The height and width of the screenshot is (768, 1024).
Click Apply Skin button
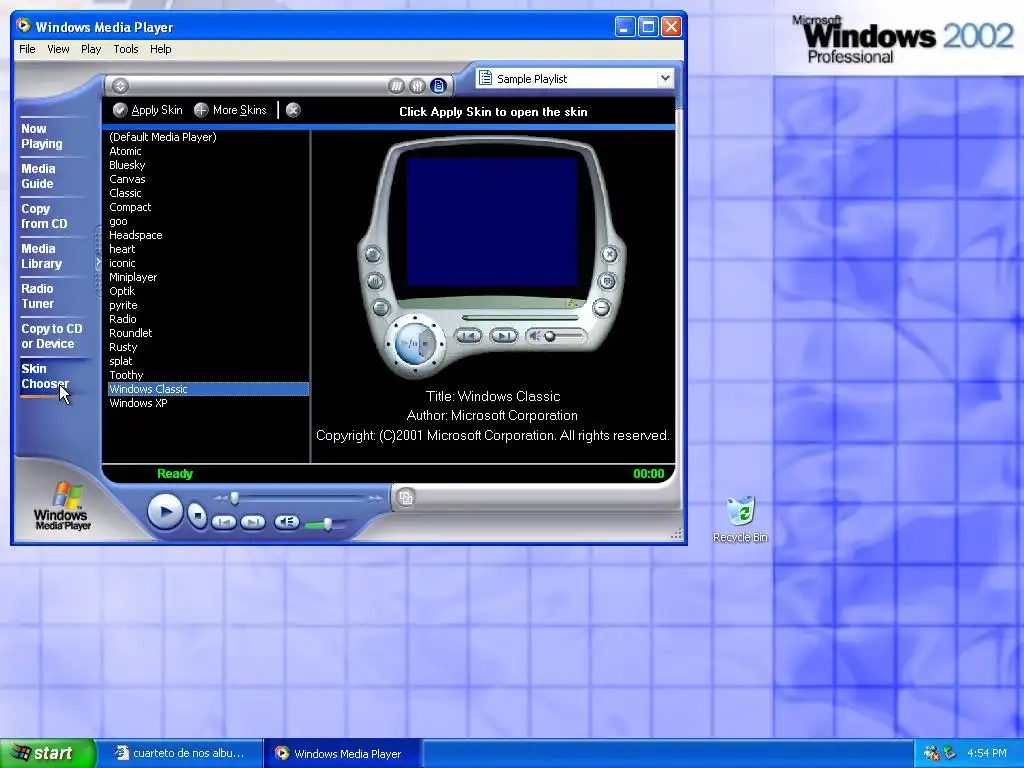(x=148, y=110)
